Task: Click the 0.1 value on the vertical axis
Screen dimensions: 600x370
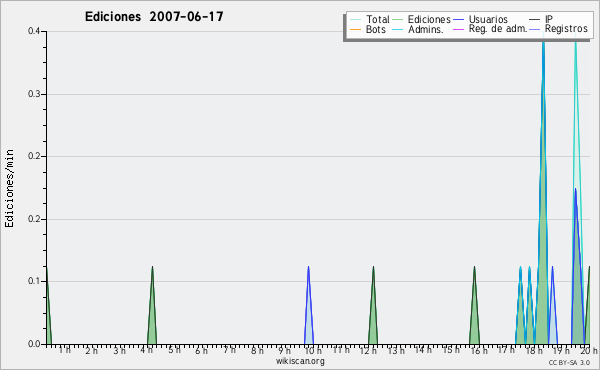Action: (x=34, y=281)
